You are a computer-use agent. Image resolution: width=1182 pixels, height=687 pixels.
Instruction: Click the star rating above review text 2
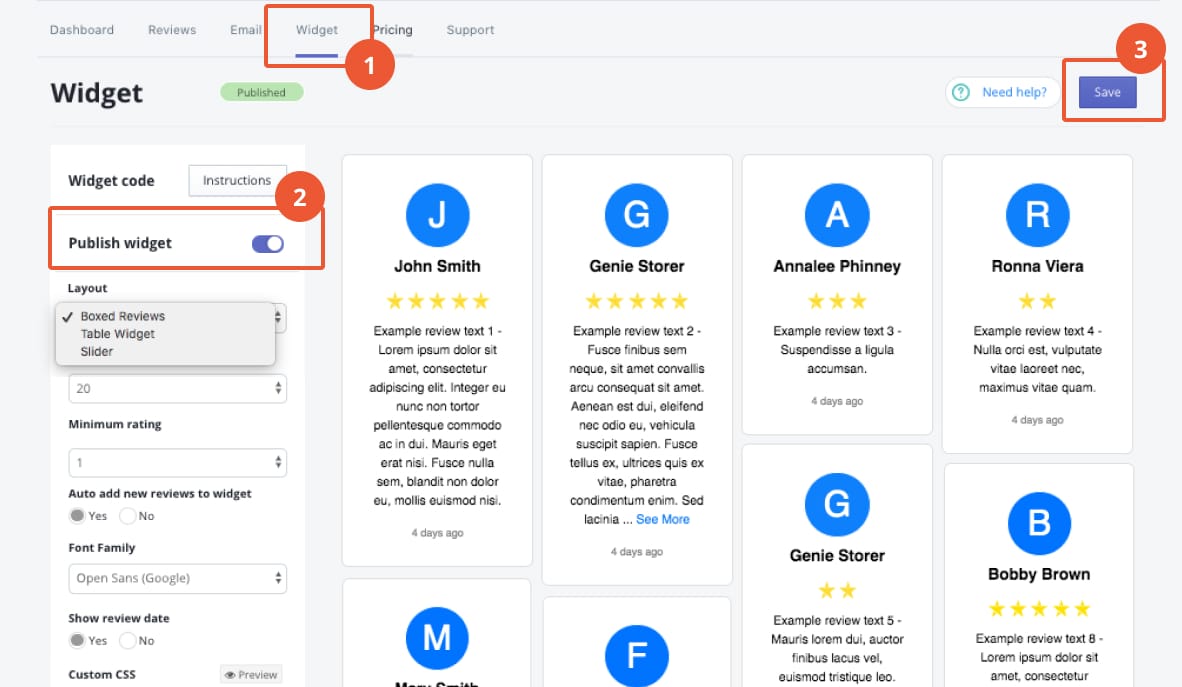pos(637,302)
